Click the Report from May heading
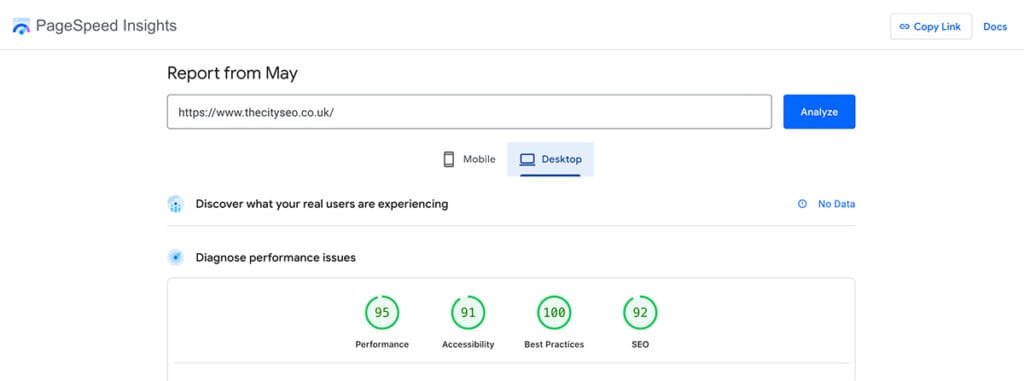The width and height of the screenshot is (1024, 381). click(x=232, y=73)
